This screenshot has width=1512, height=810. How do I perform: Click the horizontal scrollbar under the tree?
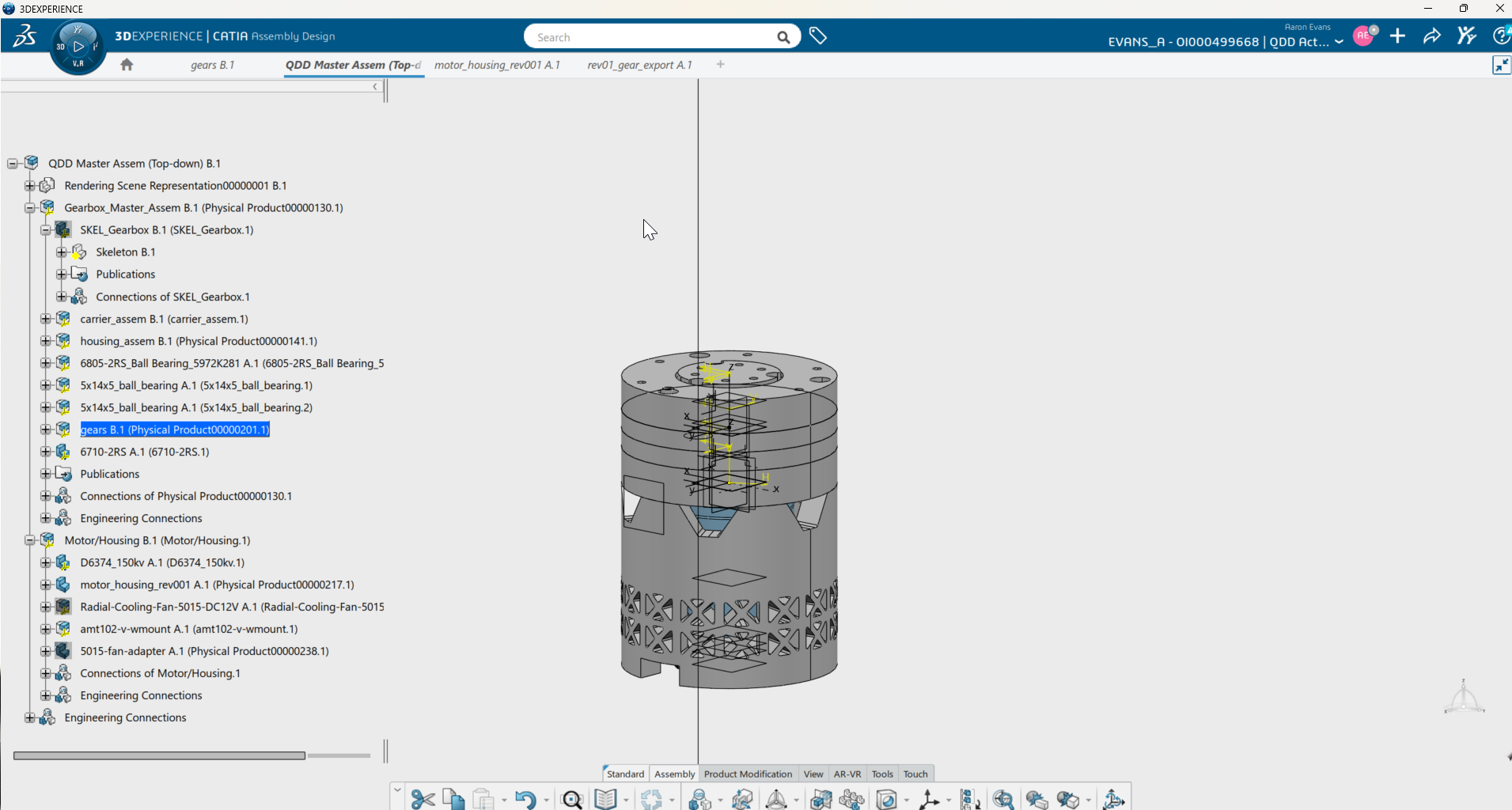(159, 755)
